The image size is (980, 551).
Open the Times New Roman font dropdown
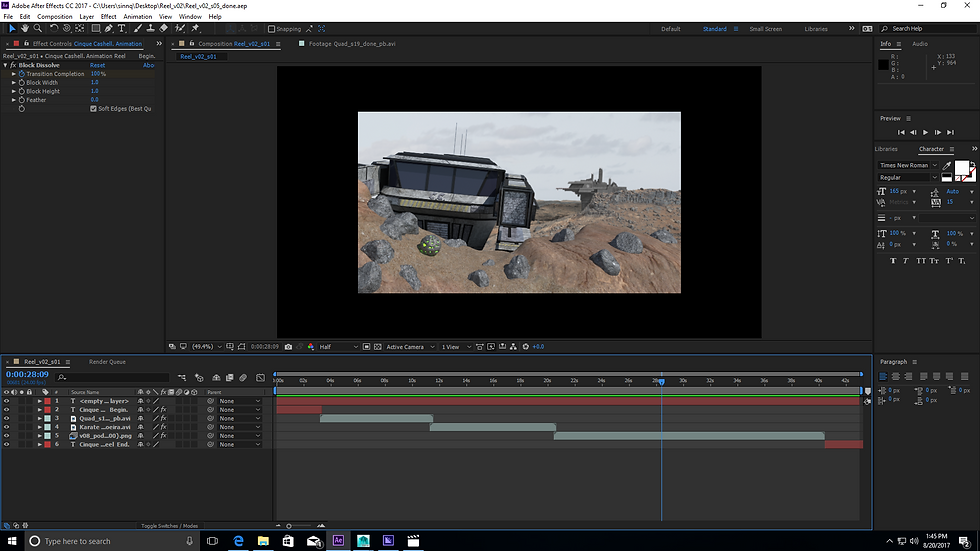pyautogui.click(x=908, y=166)
